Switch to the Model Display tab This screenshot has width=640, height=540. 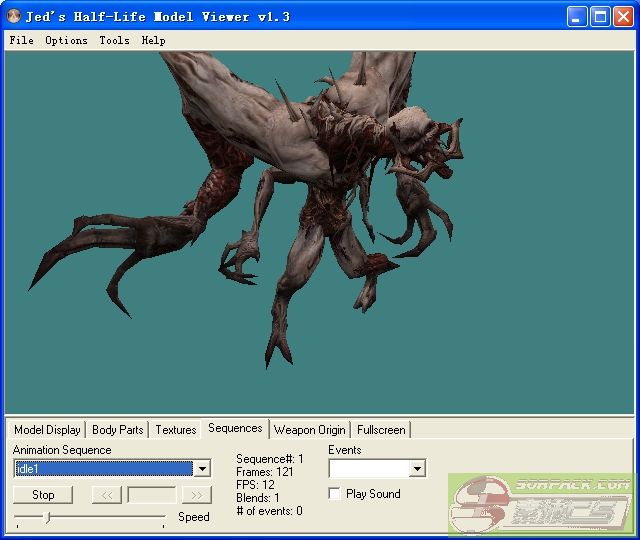47,430
